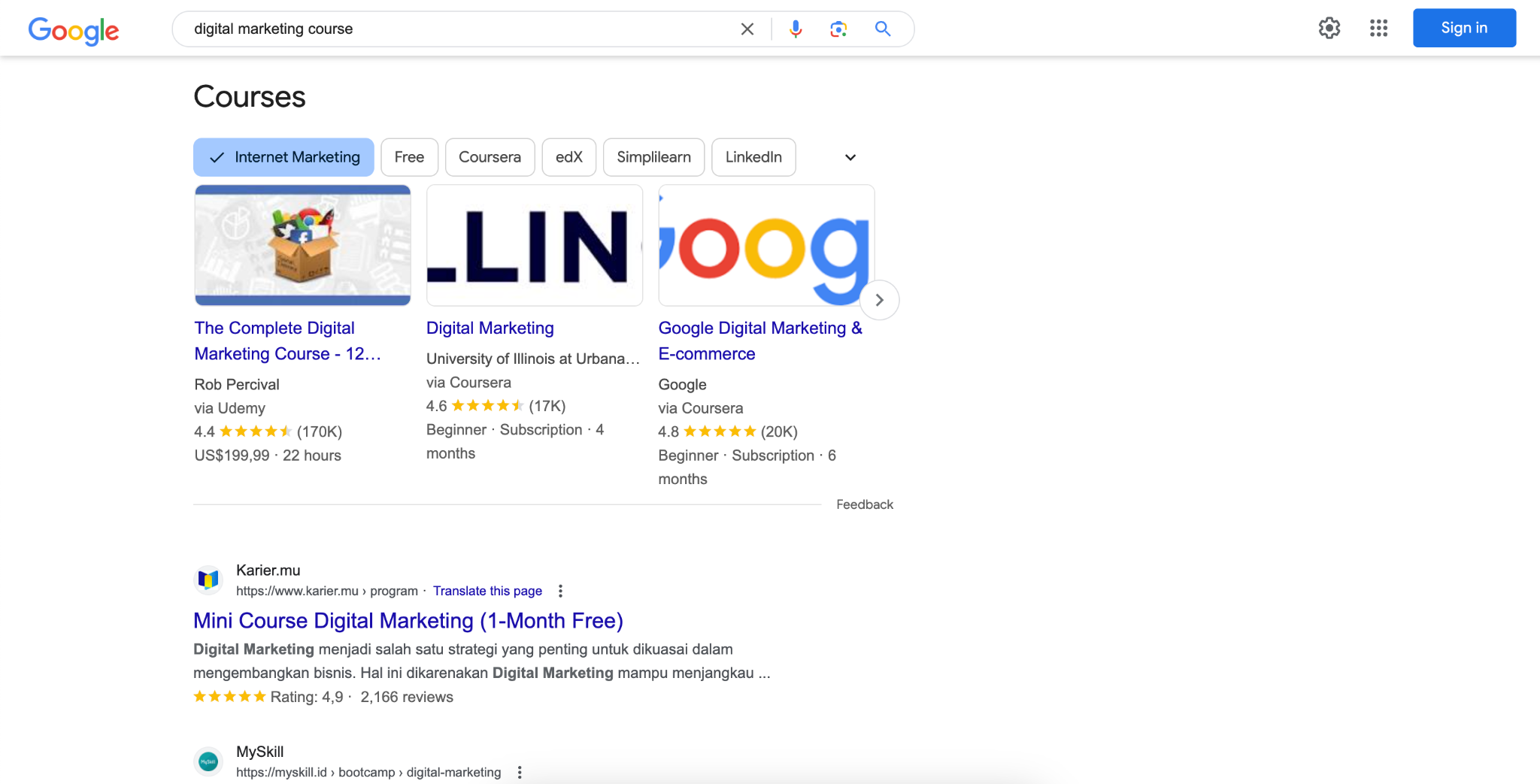1540x784 pixels.
Task: Open the Google apps grid icon
Action: [x=1378, y=29]
